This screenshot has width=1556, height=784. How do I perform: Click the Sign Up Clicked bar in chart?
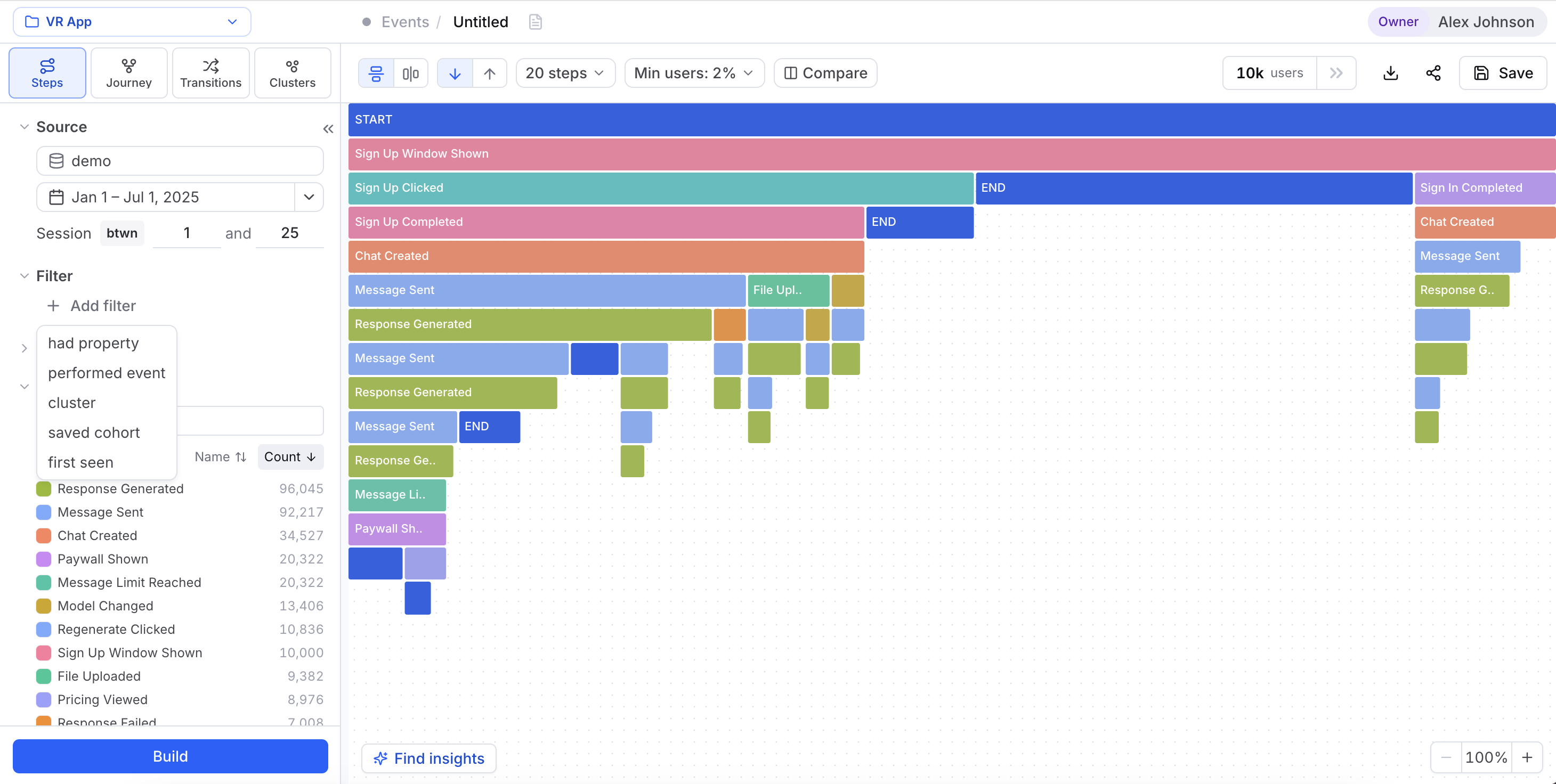(661, 187)
